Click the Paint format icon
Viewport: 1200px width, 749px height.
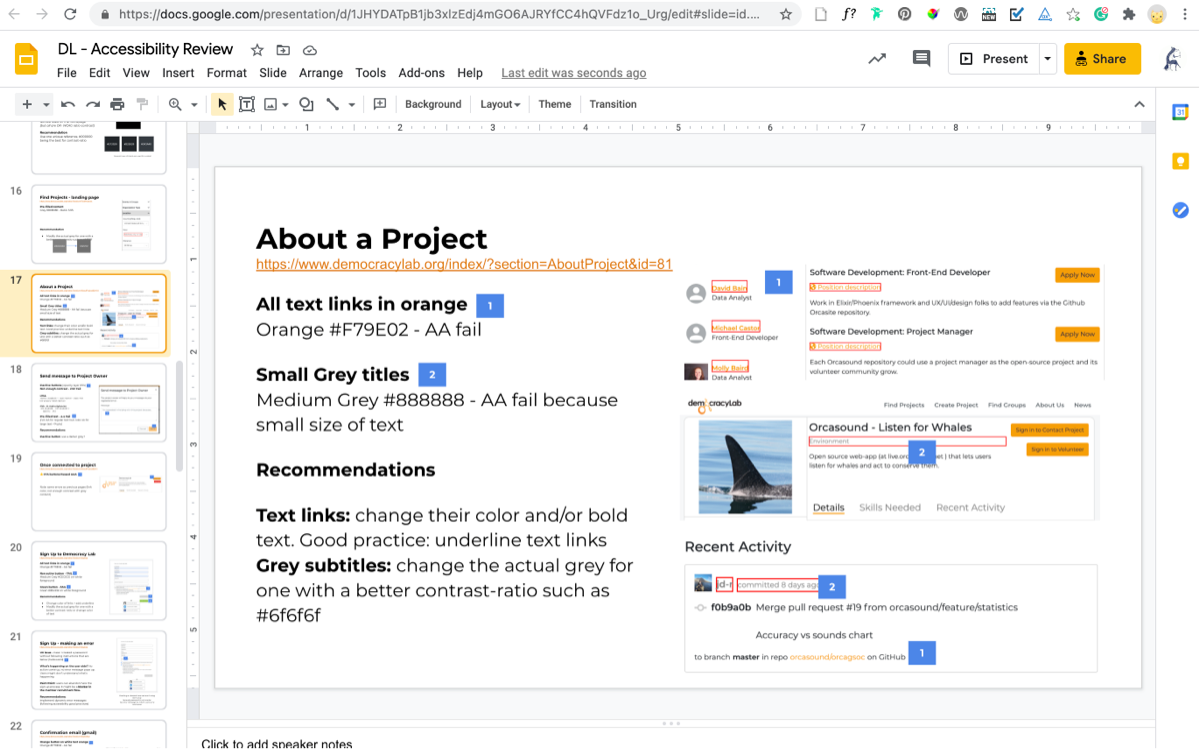tap(142, 104)
